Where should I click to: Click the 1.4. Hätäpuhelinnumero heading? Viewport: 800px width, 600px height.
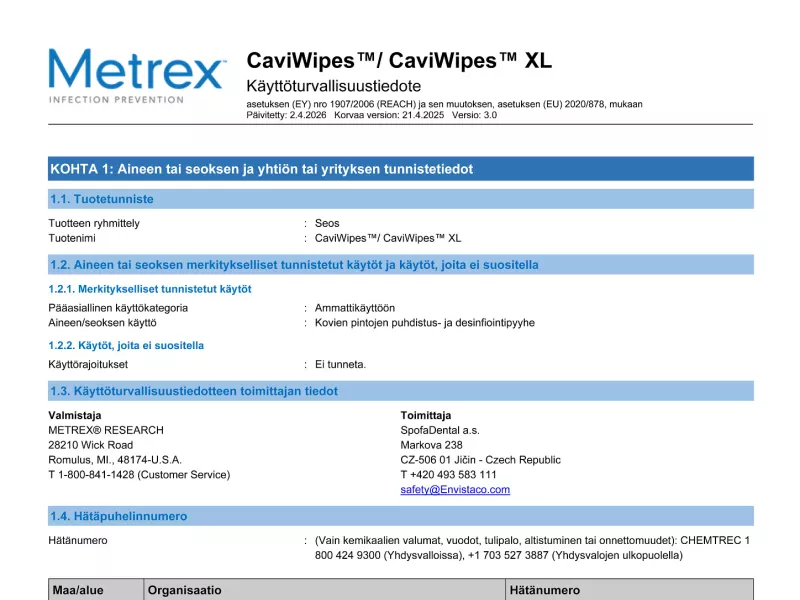click(x=401, y=516)
